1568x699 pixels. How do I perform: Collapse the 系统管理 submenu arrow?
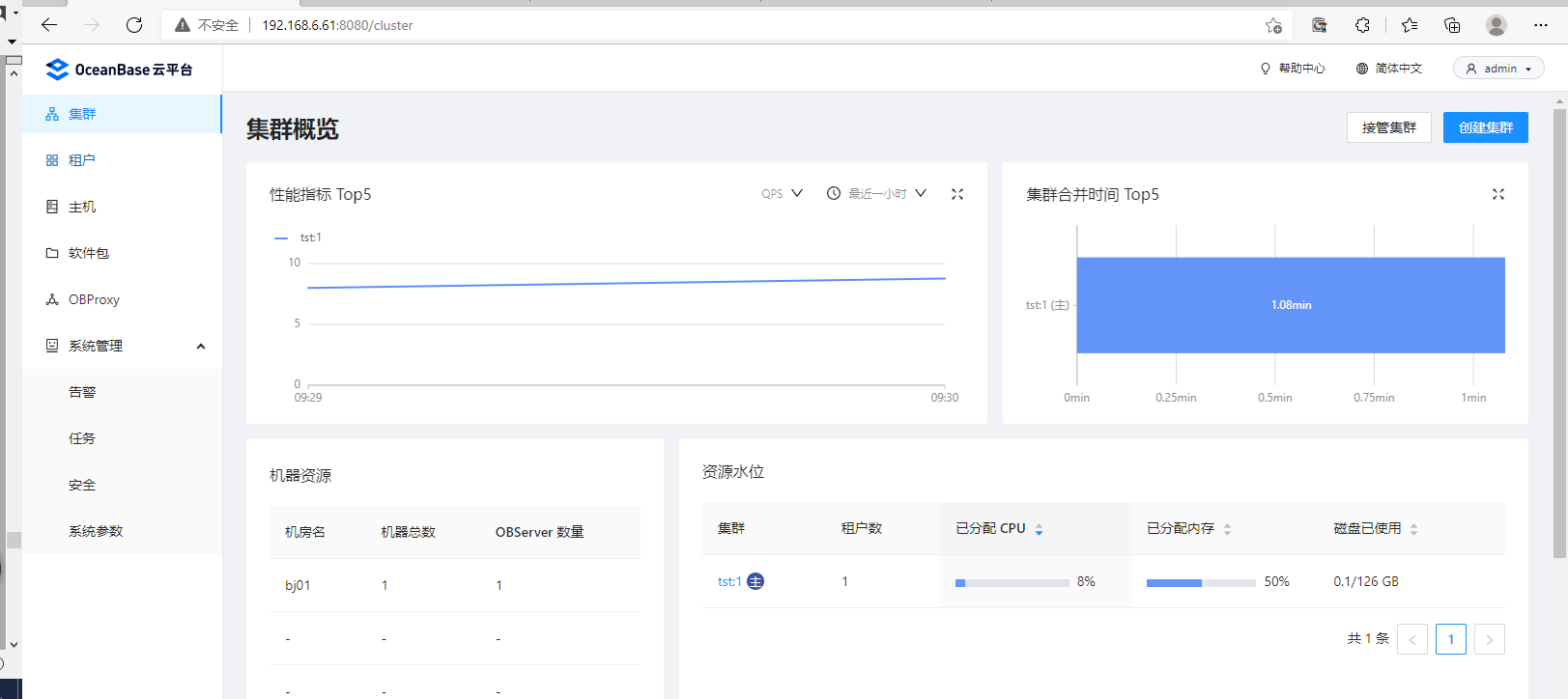[x=201, y=347]
